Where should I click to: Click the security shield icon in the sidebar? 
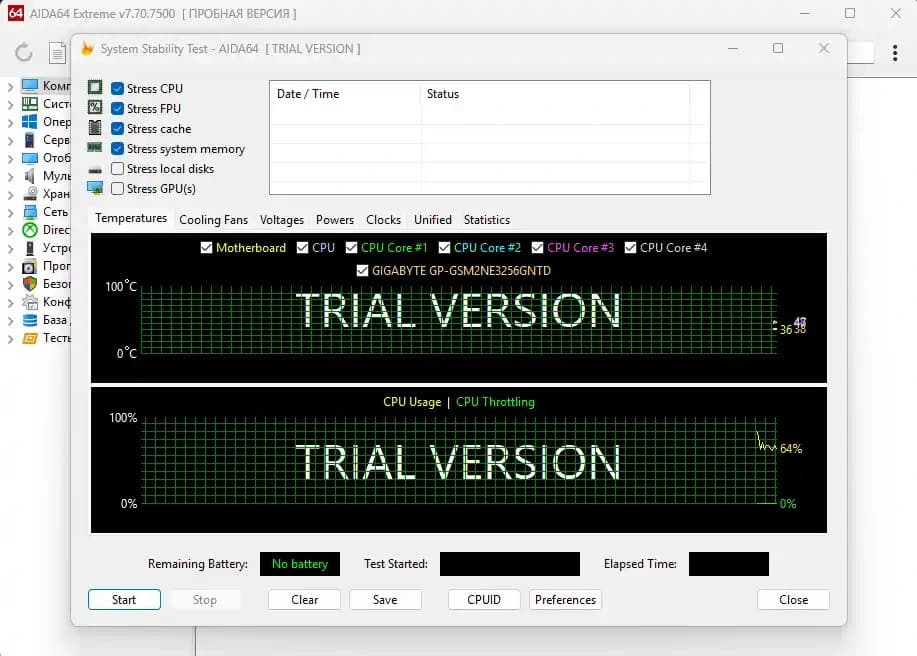(x=30, y=284)
